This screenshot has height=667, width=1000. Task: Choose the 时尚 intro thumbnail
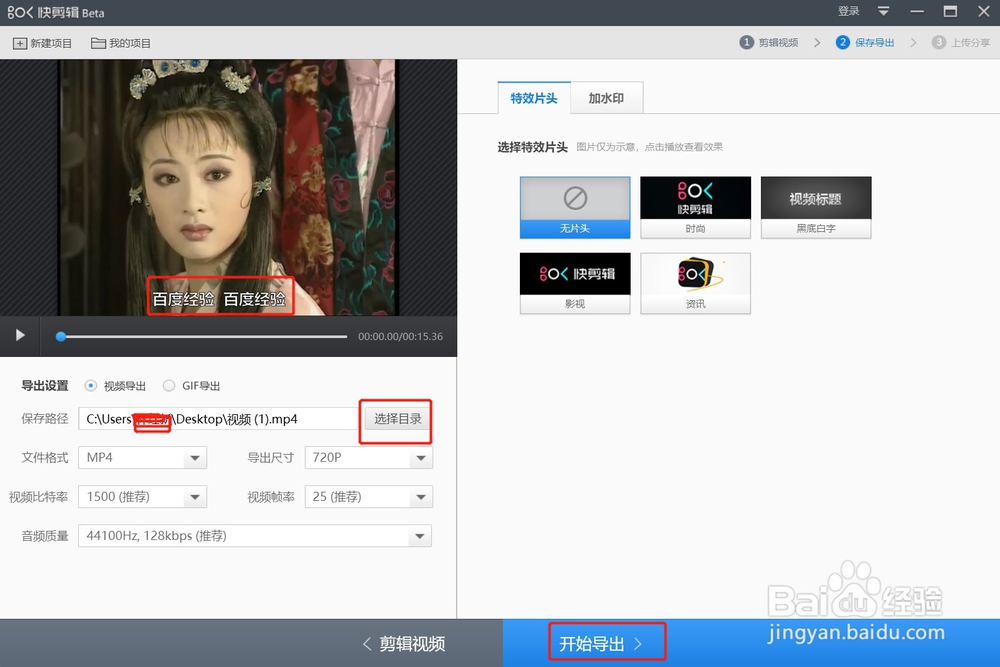(695, 207)
